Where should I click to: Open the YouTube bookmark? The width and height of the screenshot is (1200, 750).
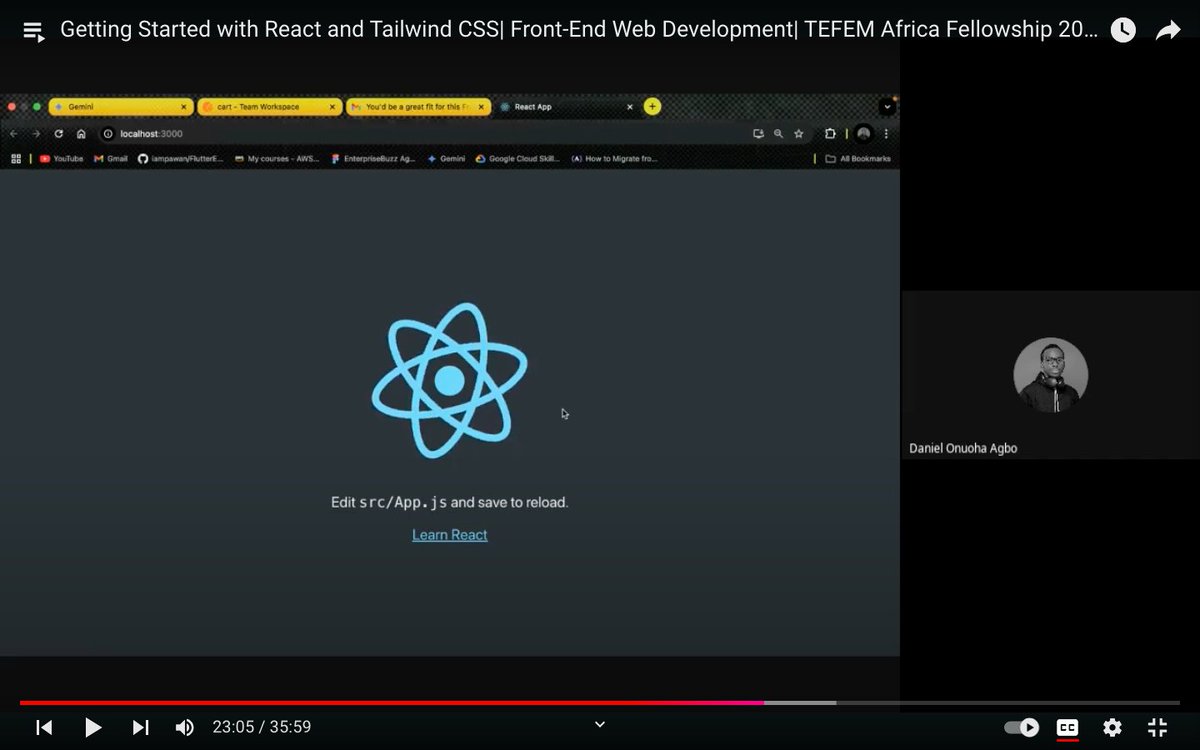(61, 158)
